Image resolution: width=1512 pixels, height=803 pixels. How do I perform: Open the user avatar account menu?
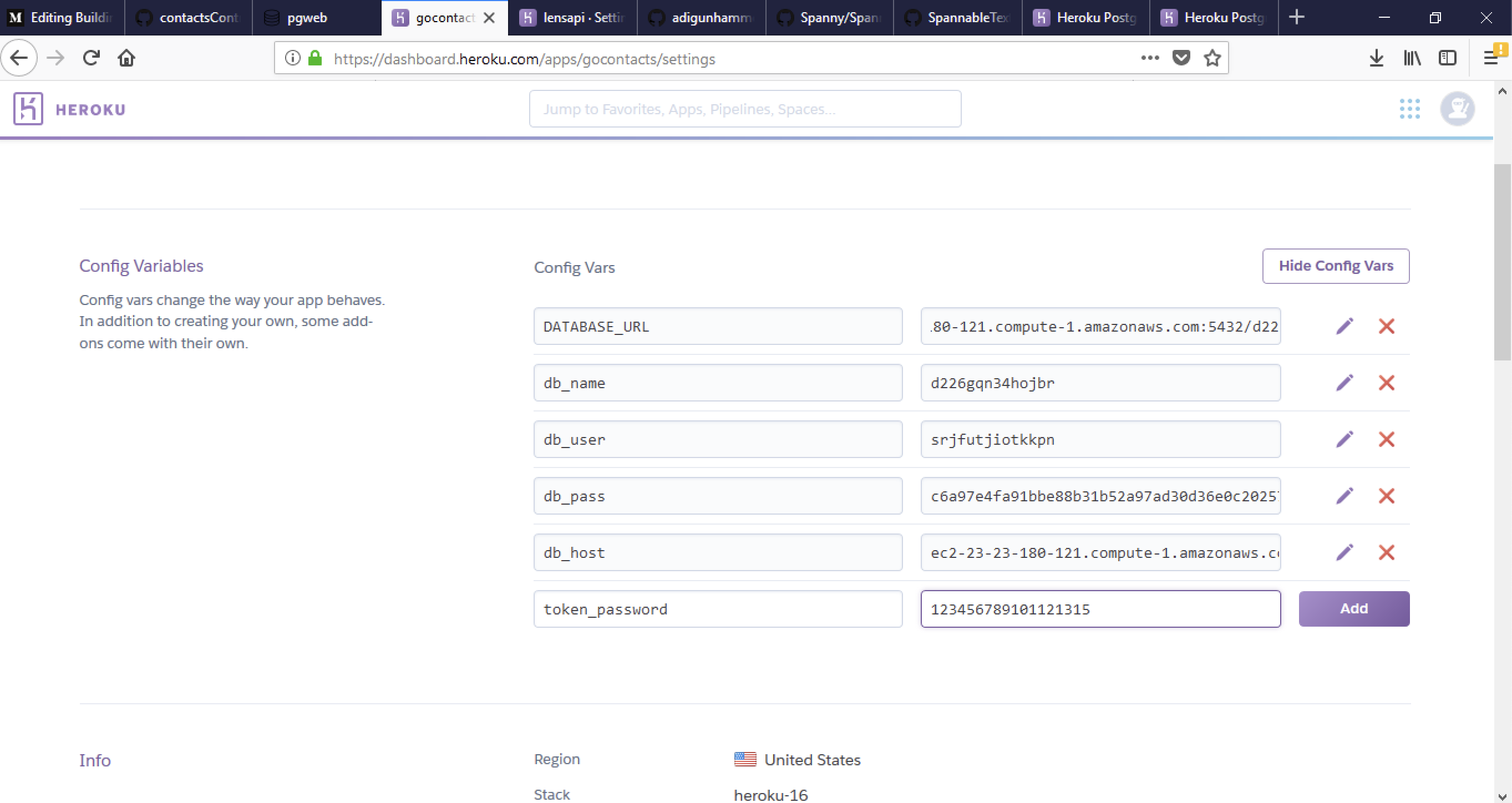pyautogui.click(x=1457, y=109)
